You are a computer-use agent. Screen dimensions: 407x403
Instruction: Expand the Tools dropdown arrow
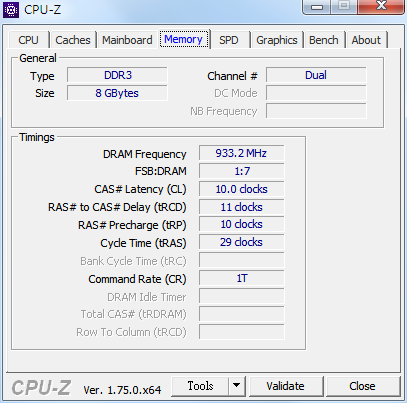coord(237,386)
